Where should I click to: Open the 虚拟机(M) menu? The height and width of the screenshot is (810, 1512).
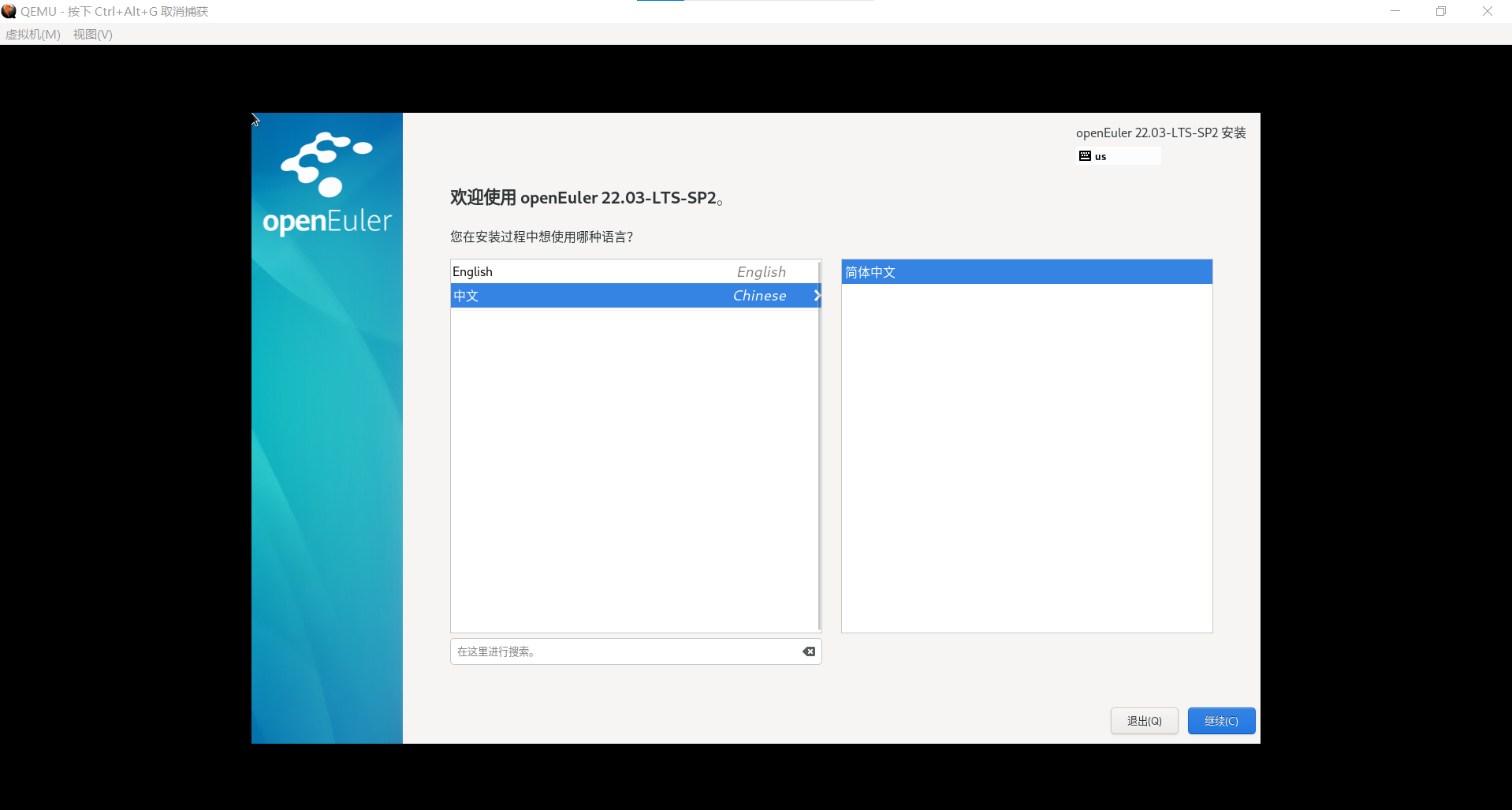pyautogui.click(x=33, y=34)
